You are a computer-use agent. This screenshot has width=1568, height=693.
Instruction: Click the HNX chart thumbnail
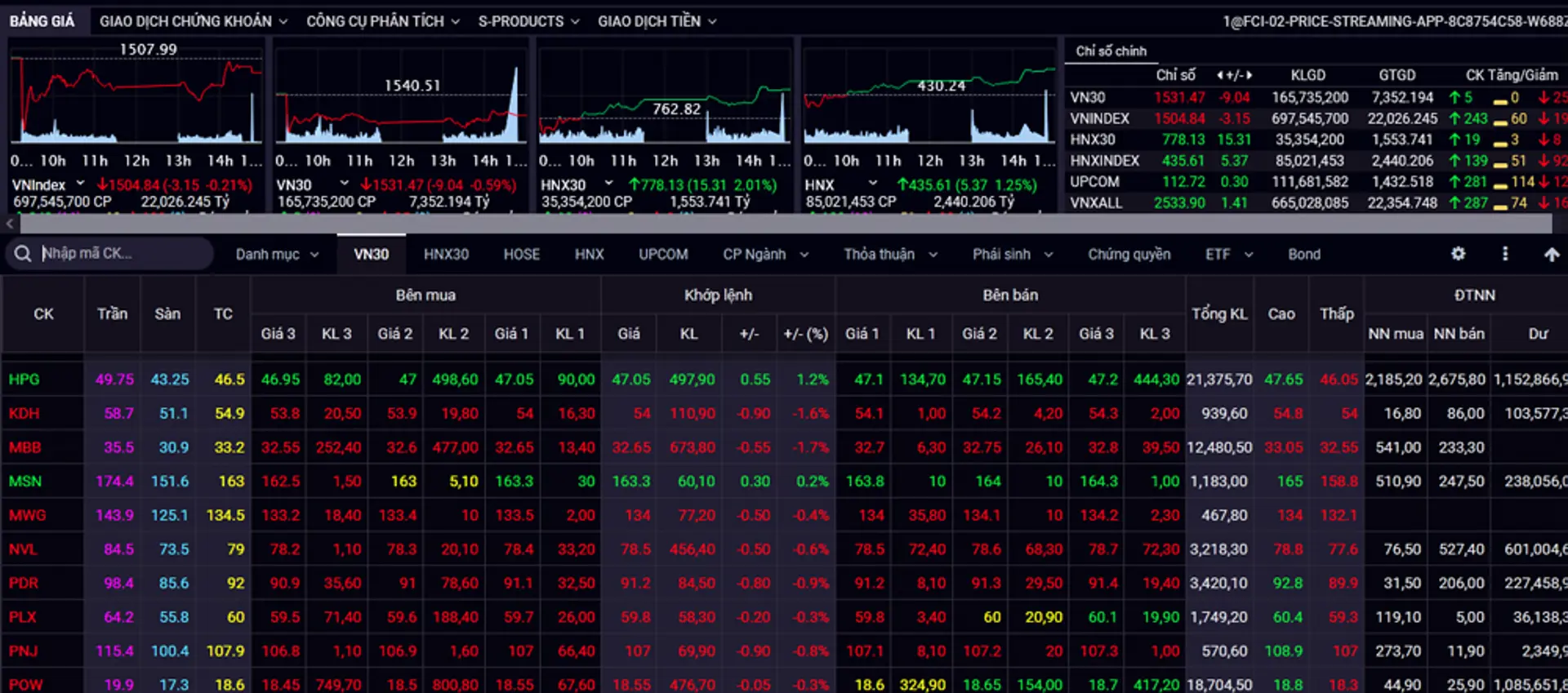pos(929,96)
